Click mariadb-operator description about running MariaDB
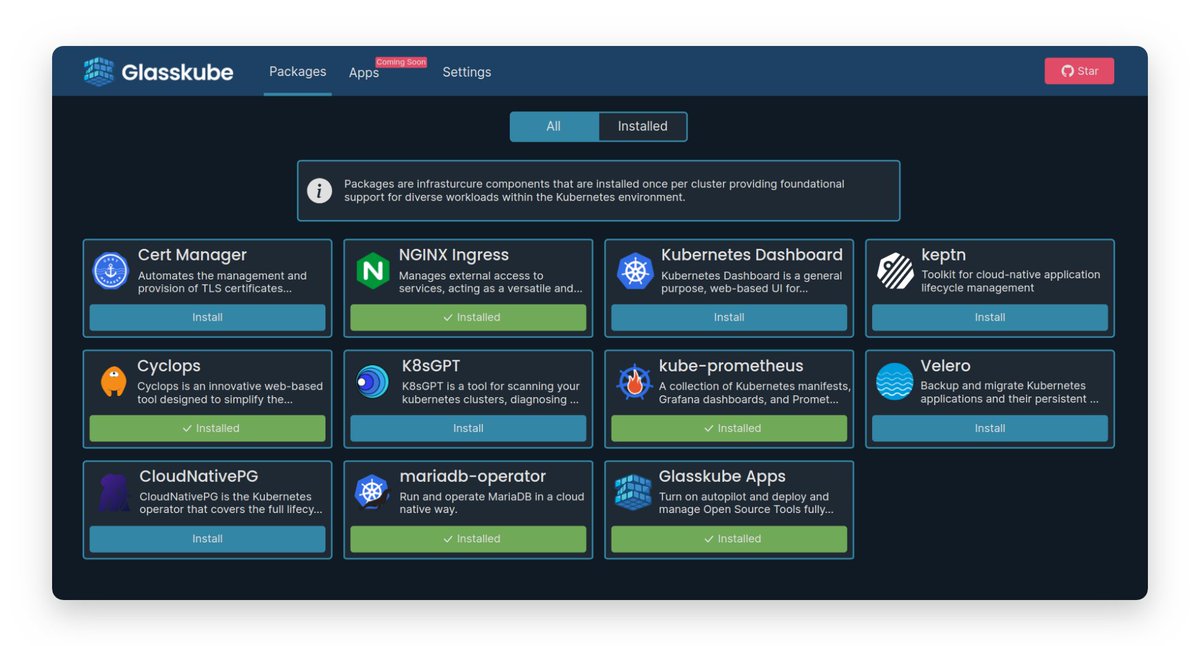 (492, 503)
